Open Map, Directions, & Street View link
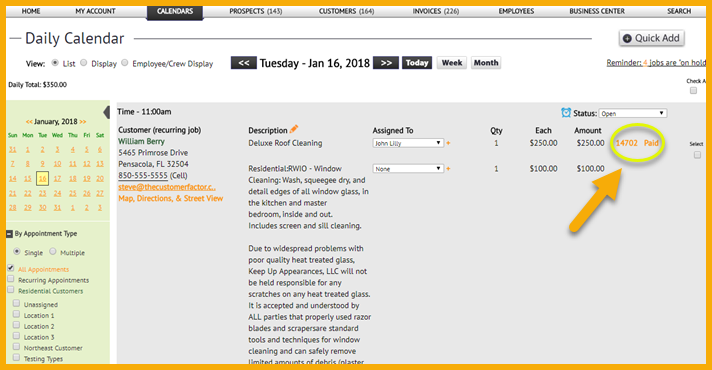Image resolution: width=712 pixels, height=370 pixels. click(x=171, y=198)
